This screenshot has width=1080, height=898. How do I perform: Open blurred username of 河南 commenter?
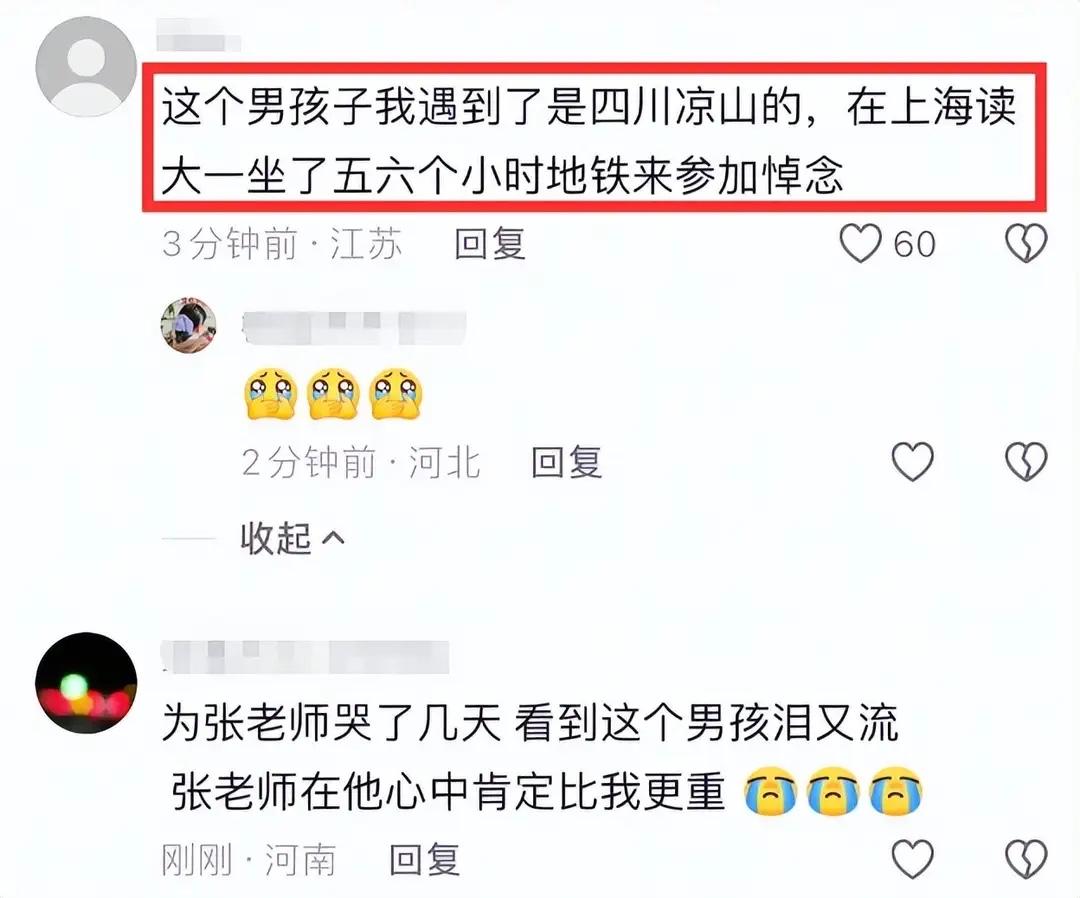tap(305, 657)
